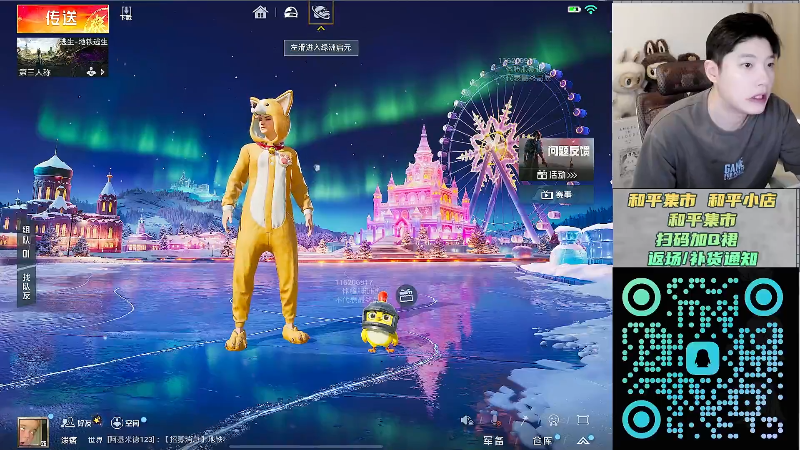The height and width of the screenshot is (450, 800).
Task: Click the streamer webcam feed
Action: click(x=706, y=95)
